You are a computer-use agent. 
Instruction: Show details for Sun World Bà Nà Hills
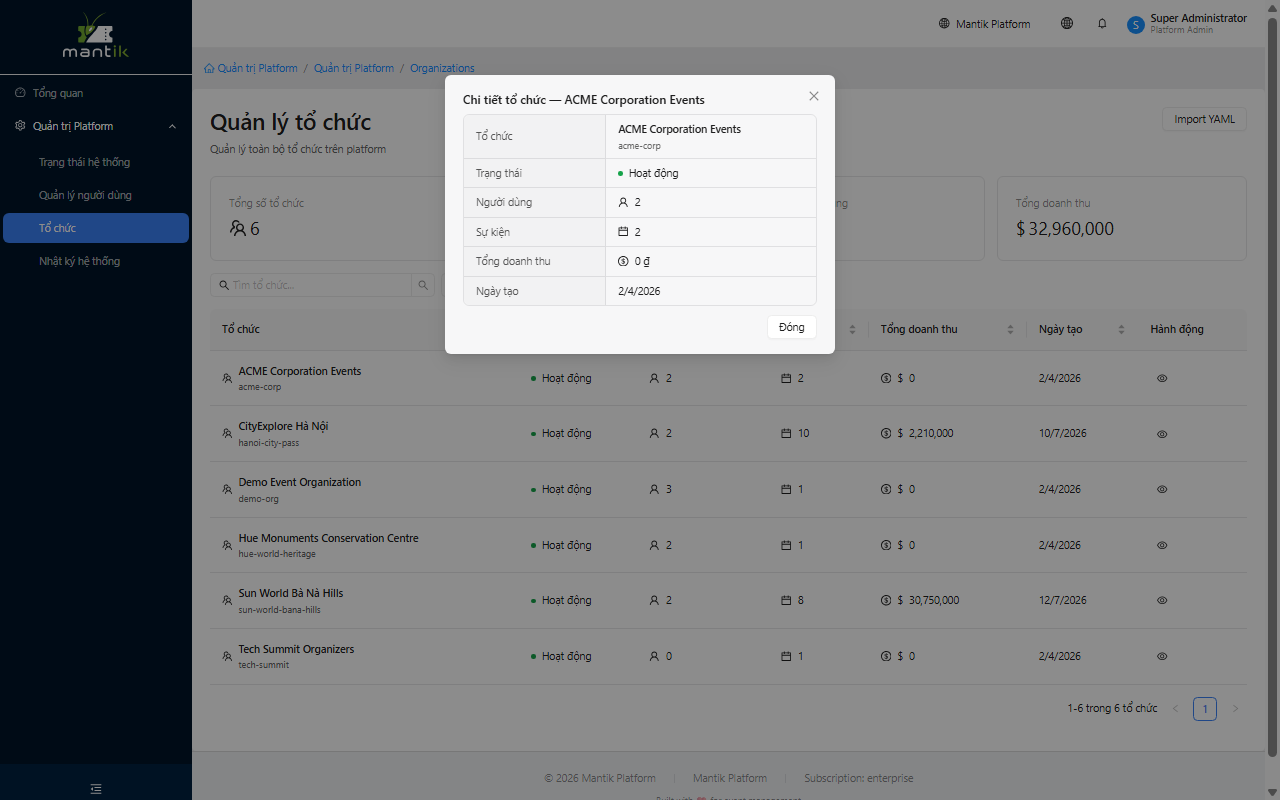[1162, 601]
